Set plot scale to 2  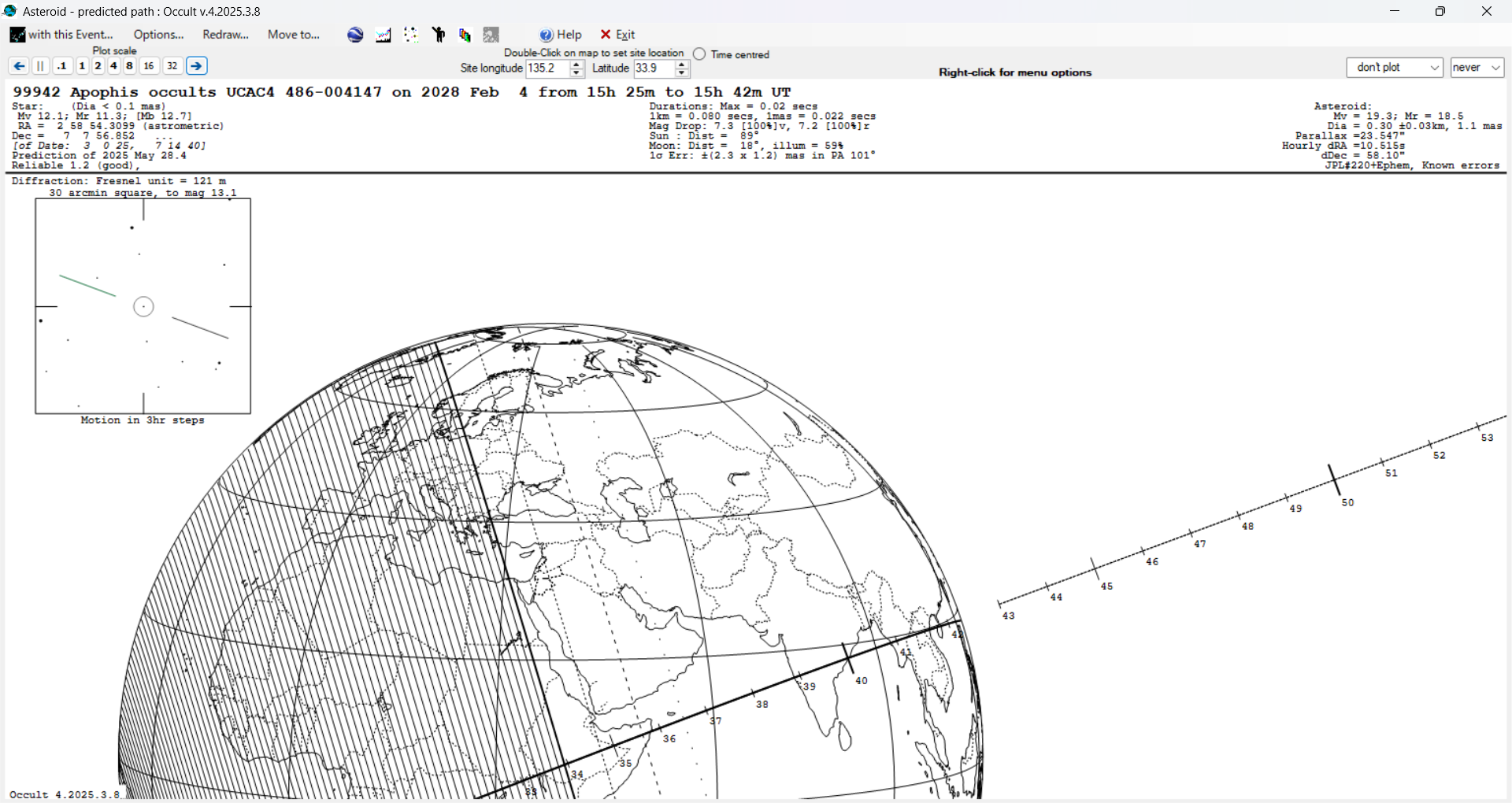pyautogui.click(x=98, y=66)
